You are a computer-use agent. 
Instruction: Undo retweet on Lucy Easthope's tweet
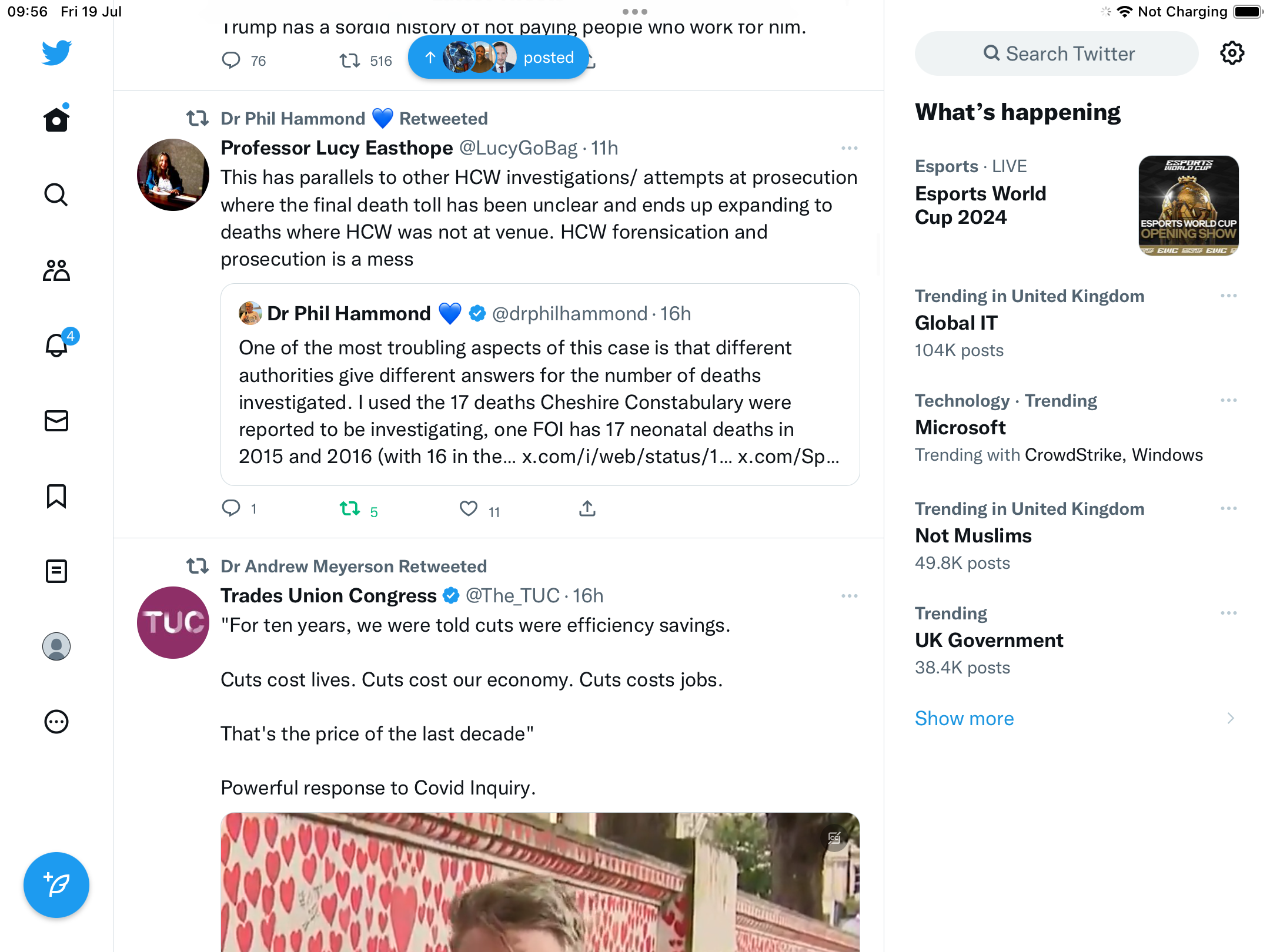click(350, 508)
